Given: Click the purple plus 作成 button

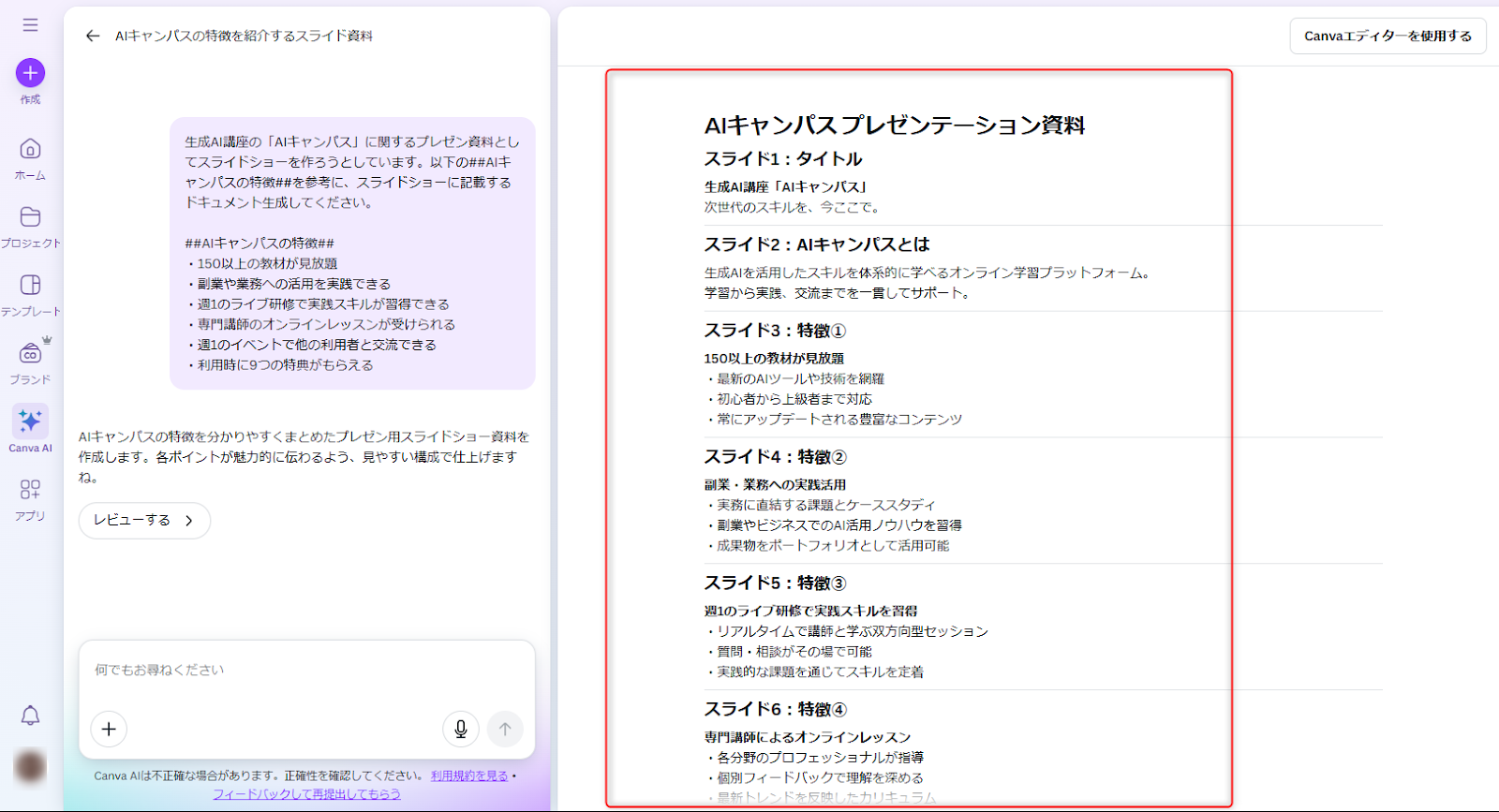Looking at the screenshot, I should 30,73.
